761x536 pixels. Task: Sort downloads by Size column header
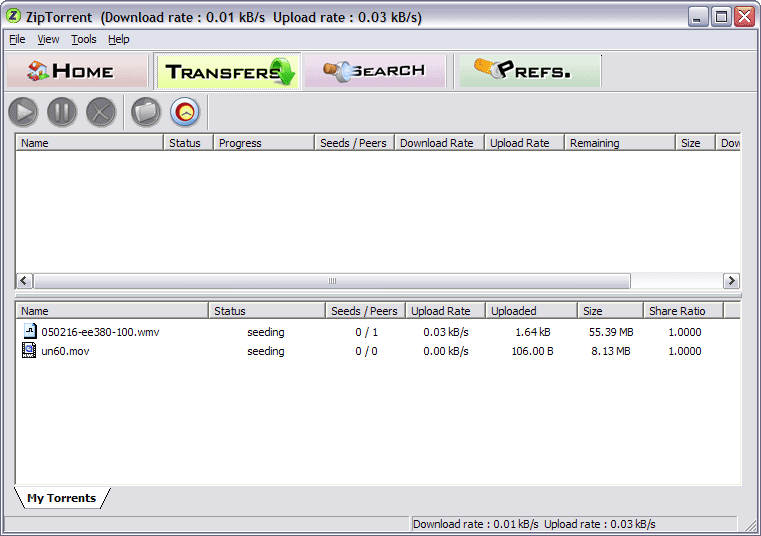695,143
